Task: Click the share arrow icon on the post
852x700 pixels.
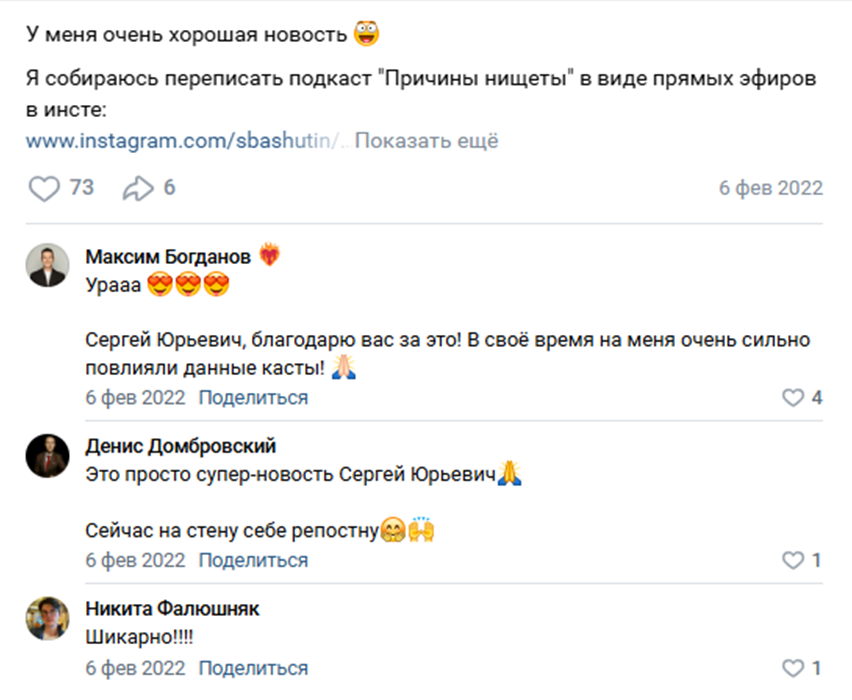Action: click(x=137, y=188)
